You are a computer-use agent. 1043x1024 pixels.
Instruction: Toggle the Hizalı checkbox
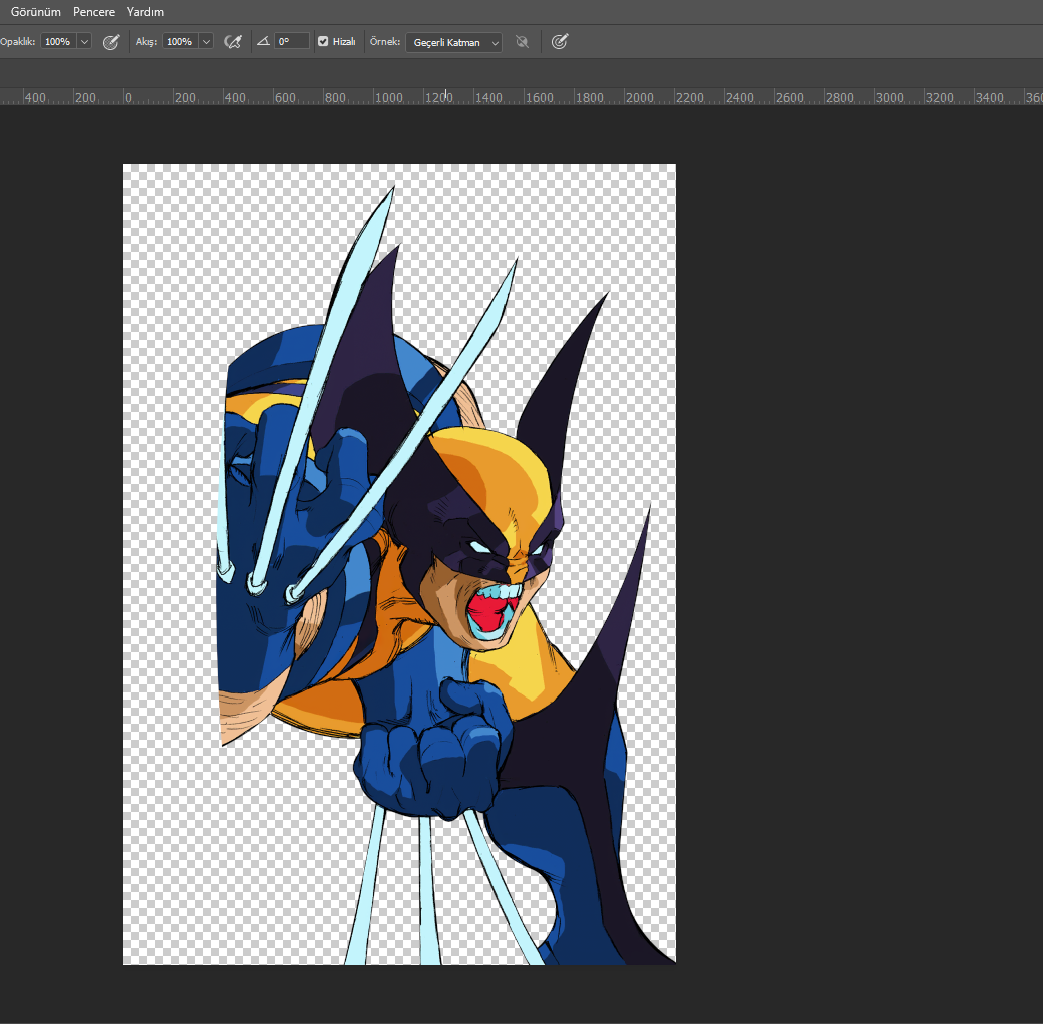click(x=323, y=41)
